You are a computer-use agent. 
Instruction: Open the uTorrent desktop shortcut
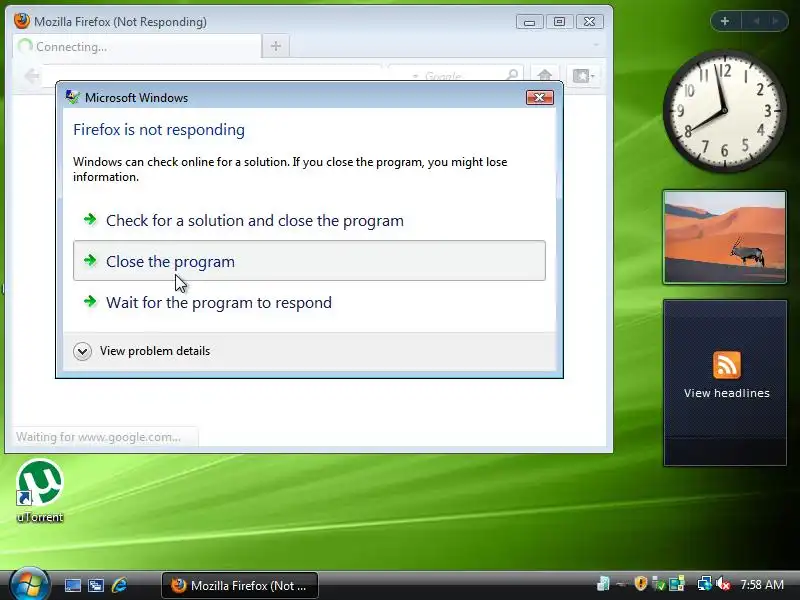[x=39, y=491]
